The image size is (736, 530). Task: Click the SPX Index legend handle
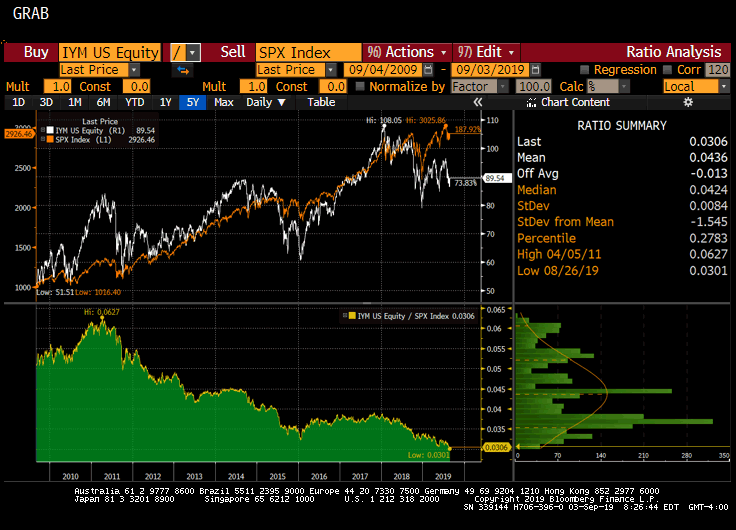pos(43,139)
